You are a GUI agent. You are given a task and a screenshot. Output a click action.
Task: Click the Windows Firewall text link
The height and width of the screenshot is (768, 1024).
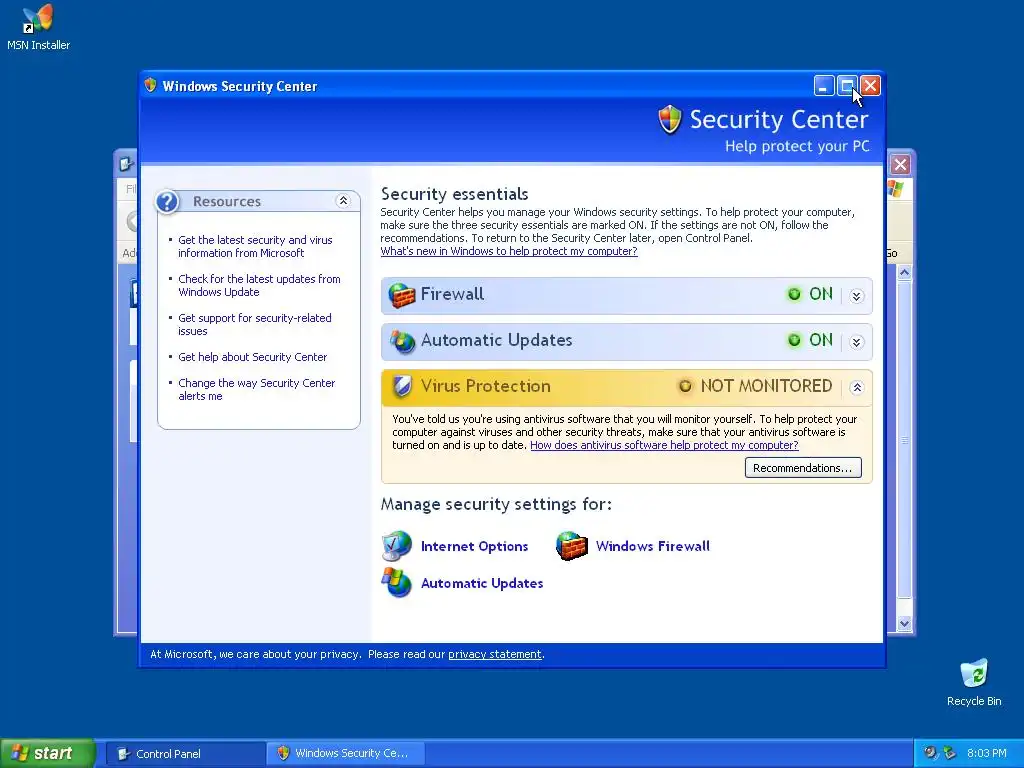pos(652,546)
